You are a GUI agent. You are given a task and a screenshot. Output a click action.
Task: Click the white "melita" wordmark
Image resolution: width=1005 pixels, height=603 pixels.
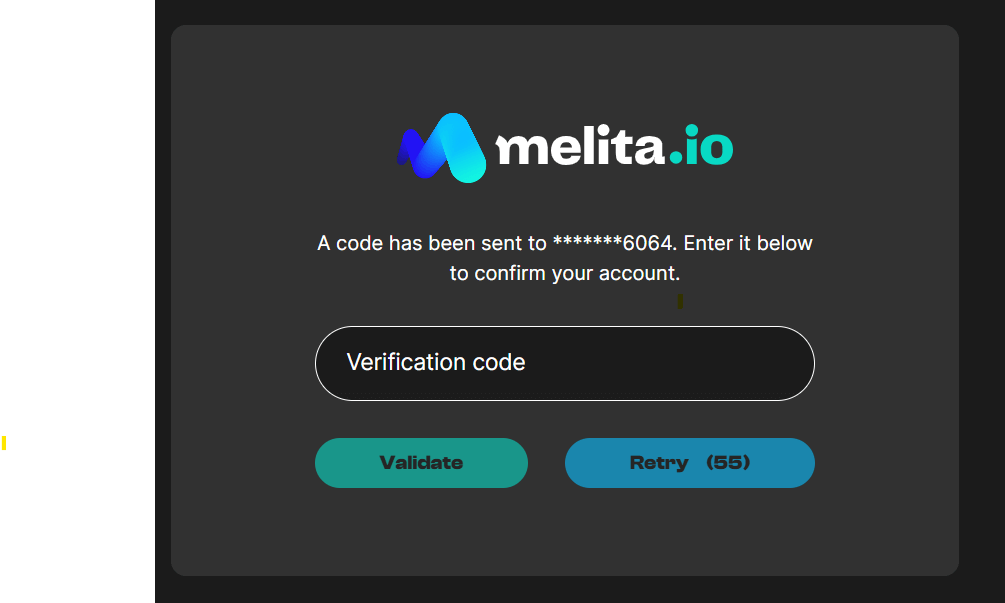point(580,148)
